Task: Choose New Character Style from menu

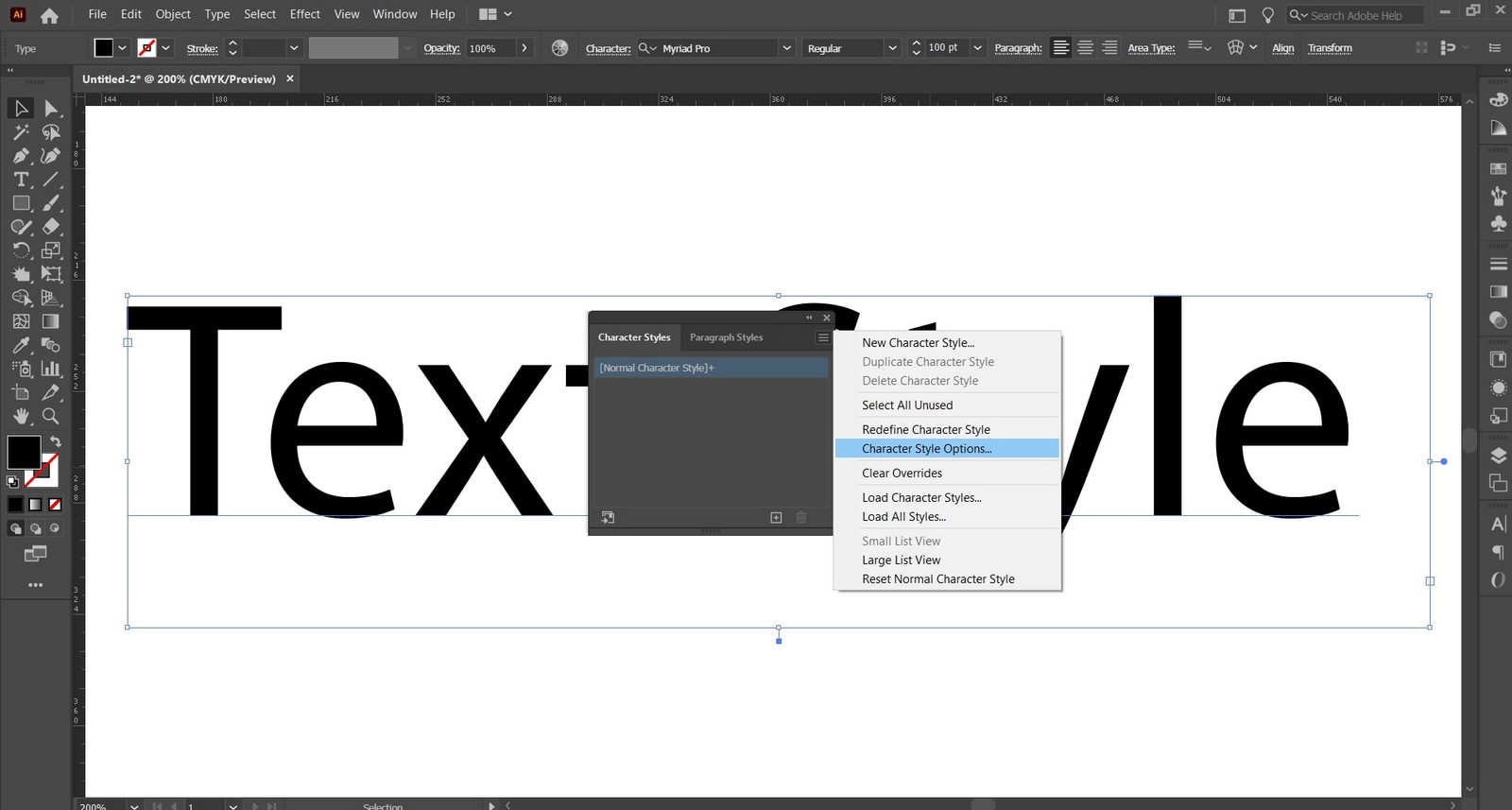Action: point(947,343)
